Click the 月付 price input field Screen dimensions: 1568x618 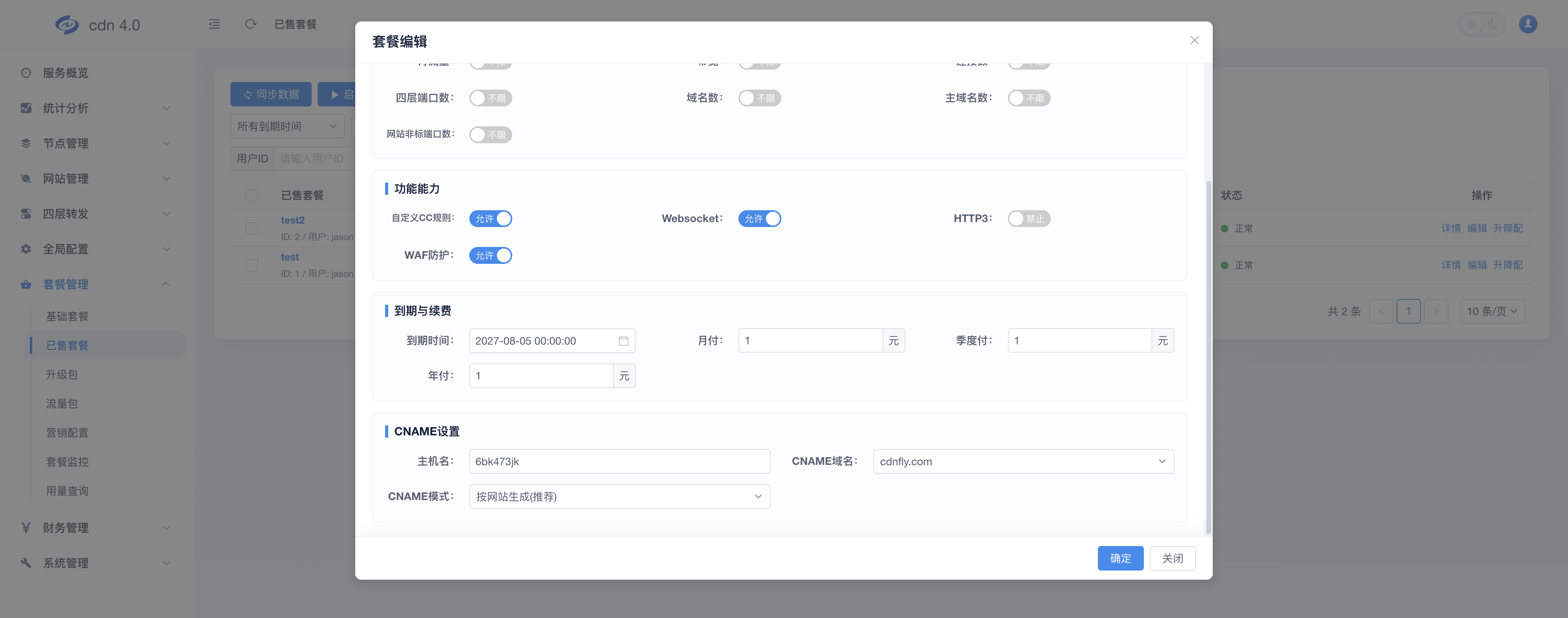(810, 341)
